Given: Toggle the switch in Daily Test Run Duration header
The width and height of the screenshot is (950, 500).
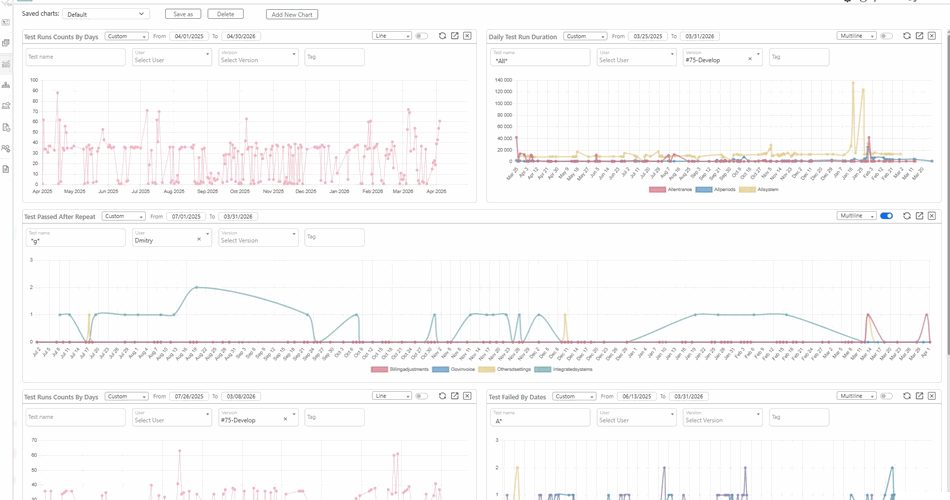Looking at the screenshot, I should 886,36.
